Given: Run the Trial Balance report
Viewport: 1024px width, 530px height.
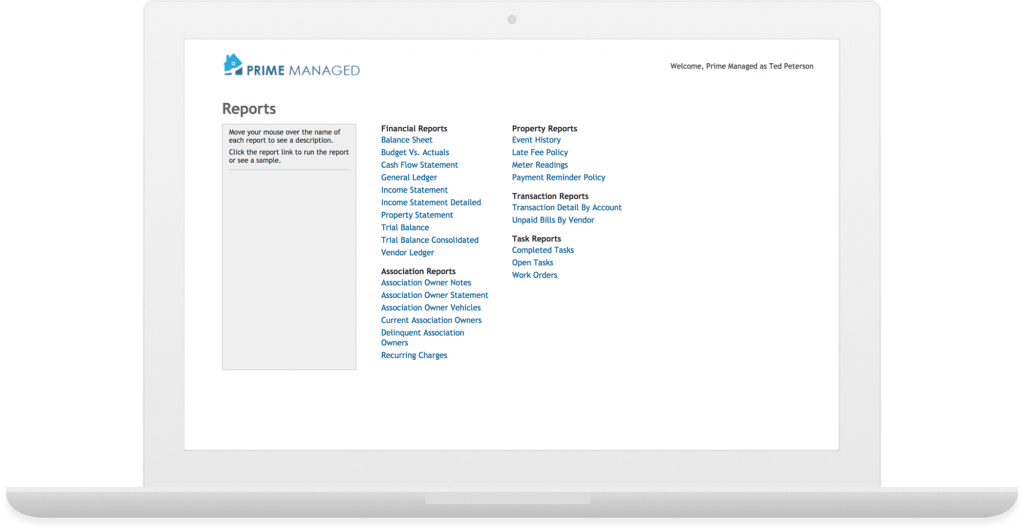Looking at the screenshot, I should pos(406,227).
